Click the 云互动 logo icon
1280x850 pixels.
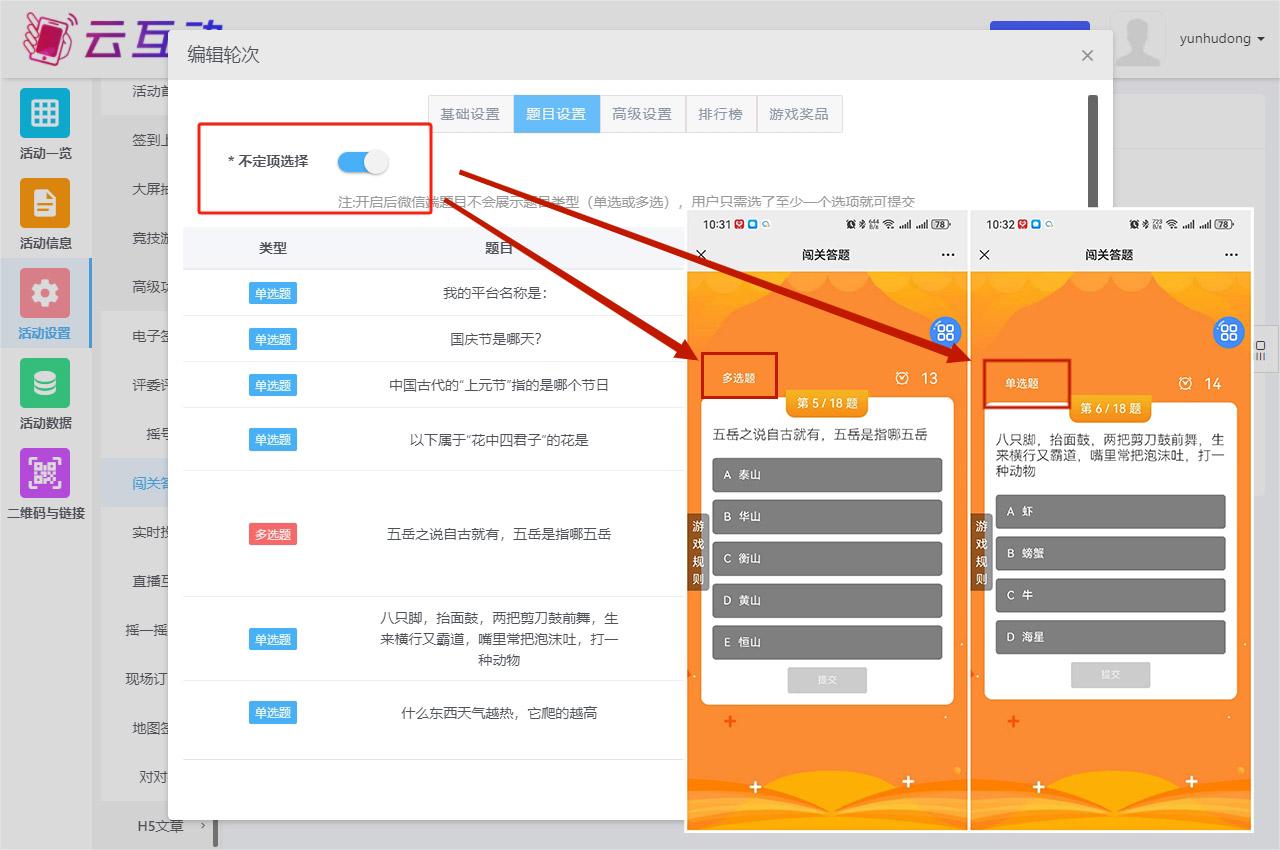[x=48, y=39]
